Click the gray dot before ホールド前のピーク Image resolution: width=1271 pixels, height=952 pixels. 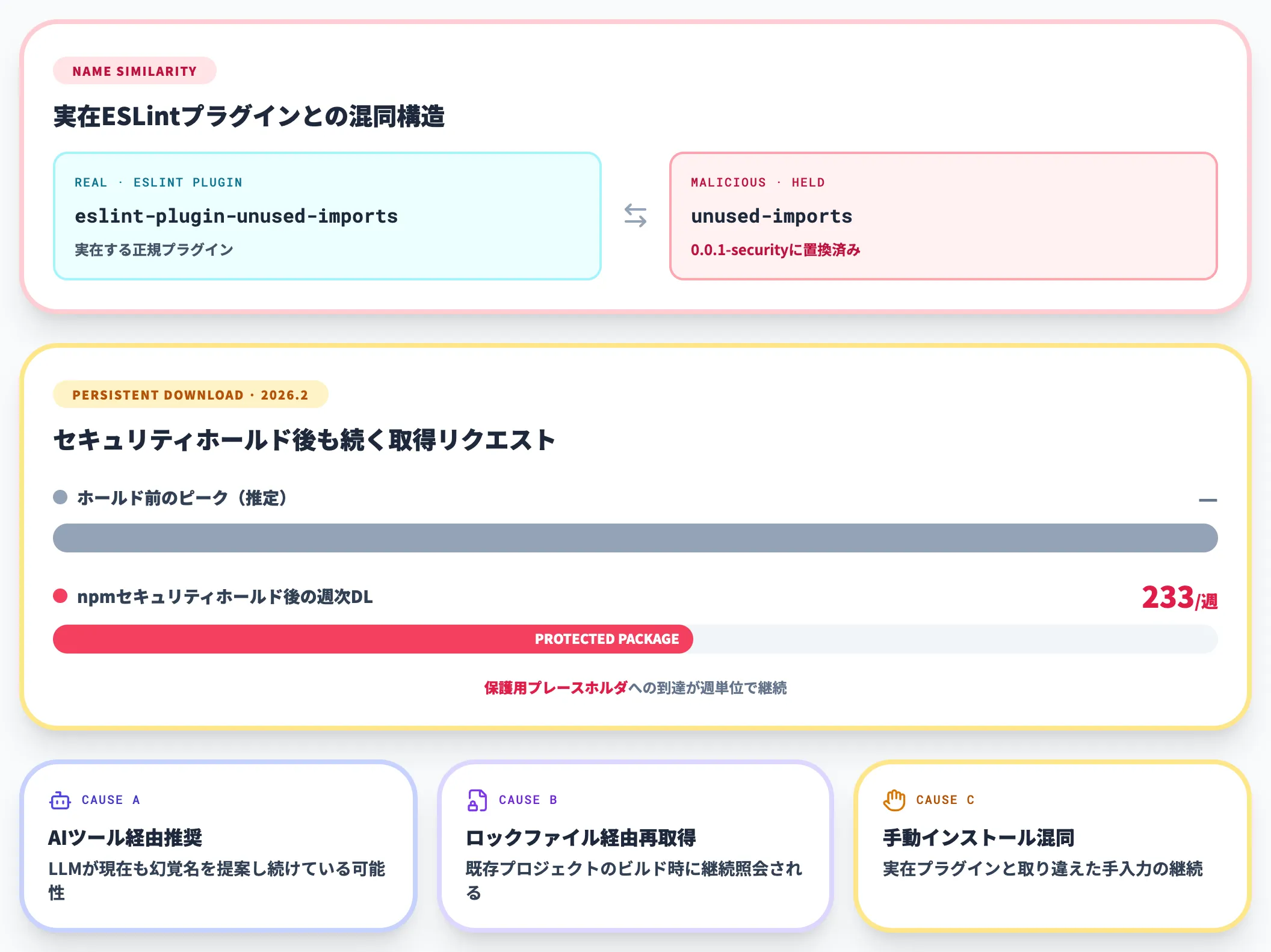tap(60, 497)
